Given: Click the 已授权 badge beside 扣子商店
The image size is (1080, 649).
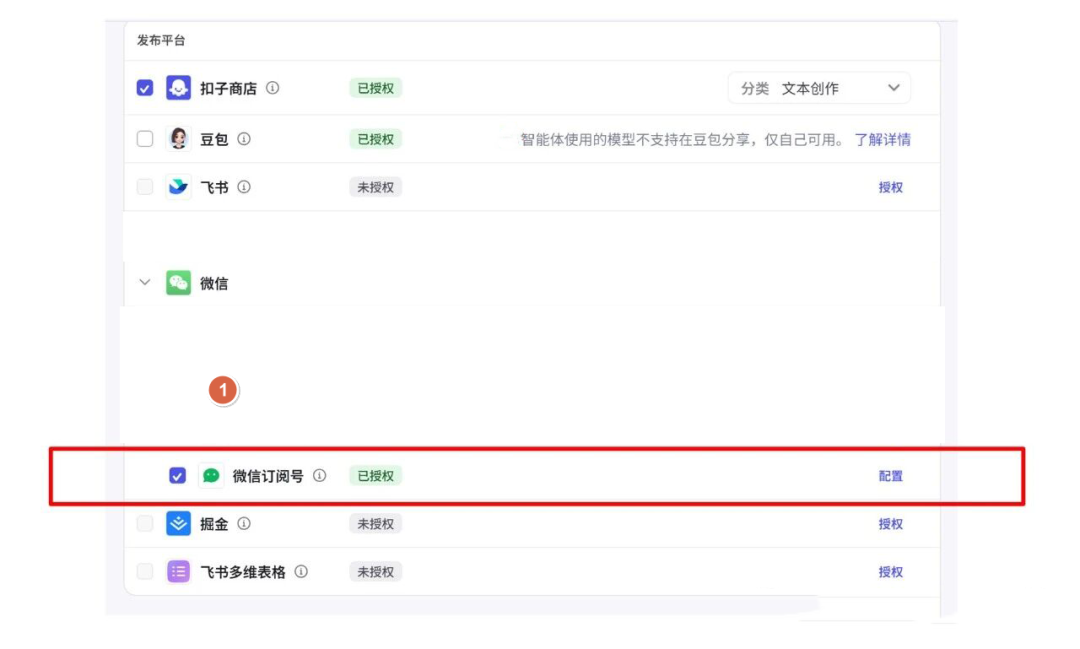Looking at the screenshot, I should coord(375,88).
